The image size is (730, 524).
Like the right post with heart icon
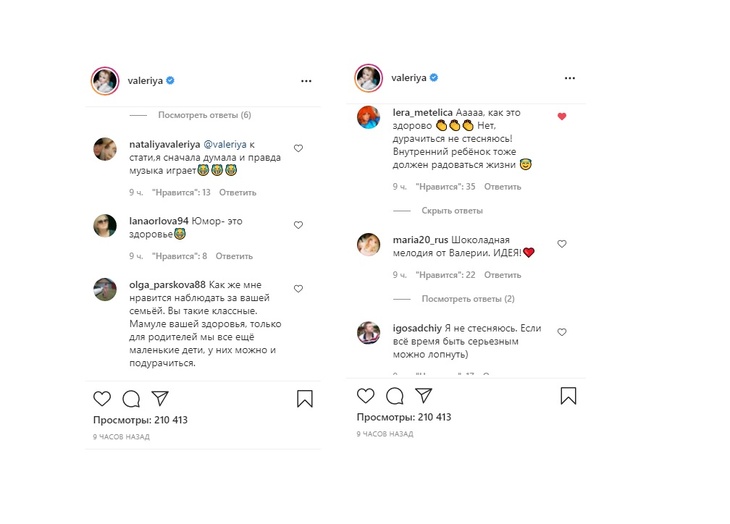click(366, 396)
